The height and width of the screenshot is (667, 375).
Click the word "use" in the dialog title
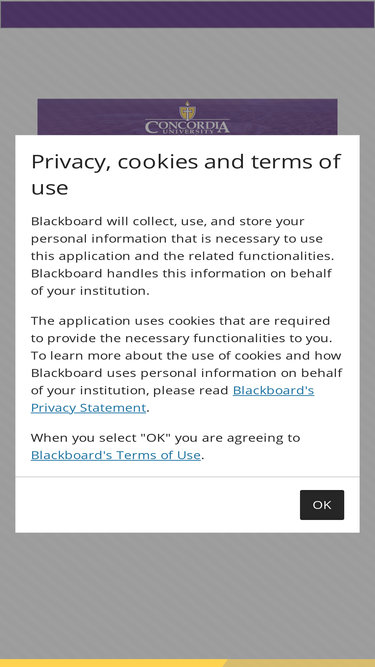tap(50, 188)
